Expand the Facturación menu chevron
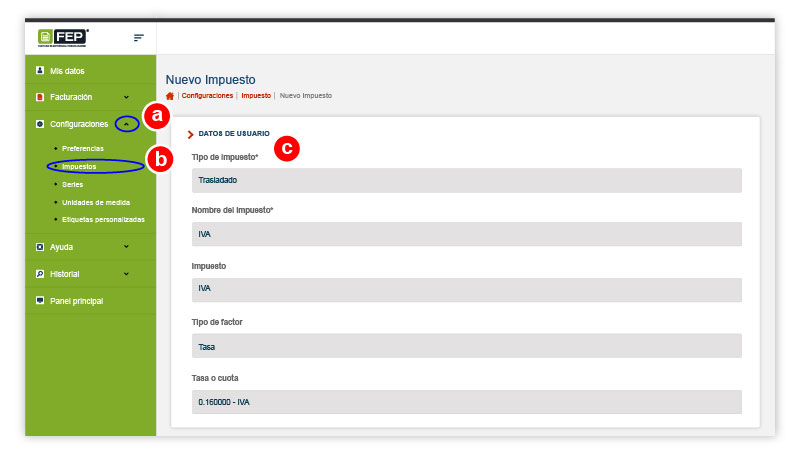Viewport: 800px width, 450px height. (127, 97)
